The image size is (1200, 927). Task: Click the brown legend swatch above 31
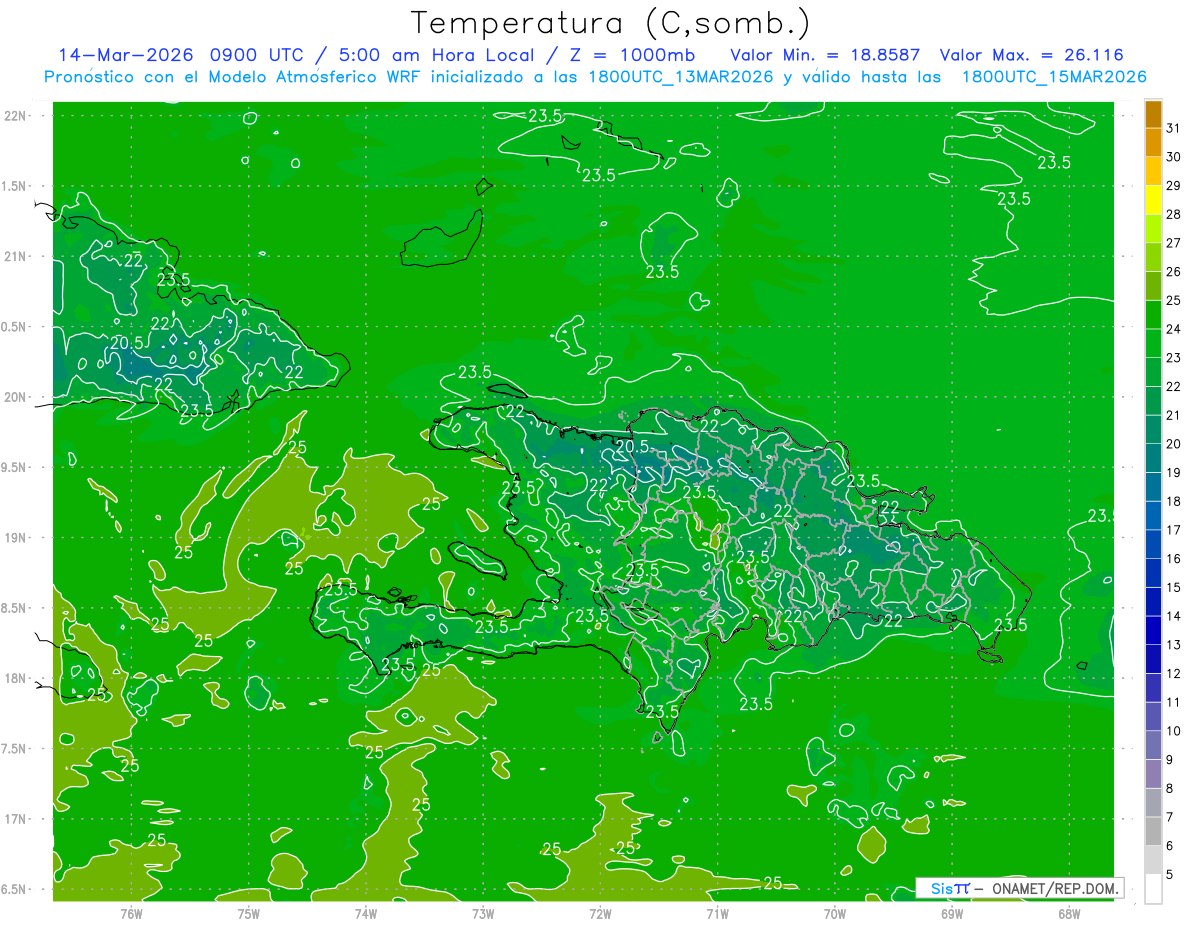1153,114
